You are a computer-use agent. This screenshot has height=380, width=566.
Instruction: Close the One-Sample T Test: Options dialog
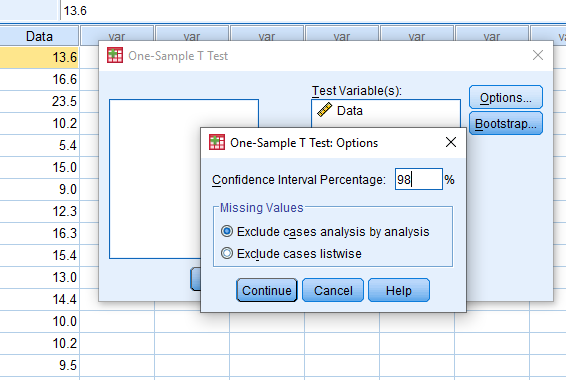[451, 142]
